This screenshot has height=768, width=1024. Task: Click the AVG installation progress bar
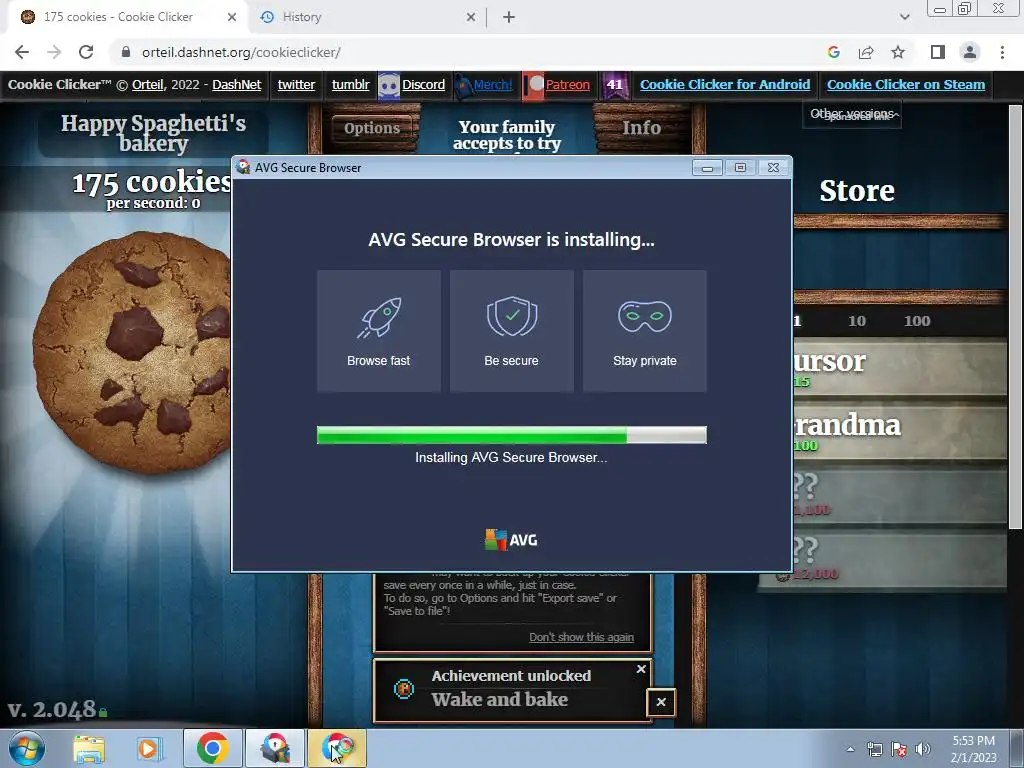pos(511,435)
